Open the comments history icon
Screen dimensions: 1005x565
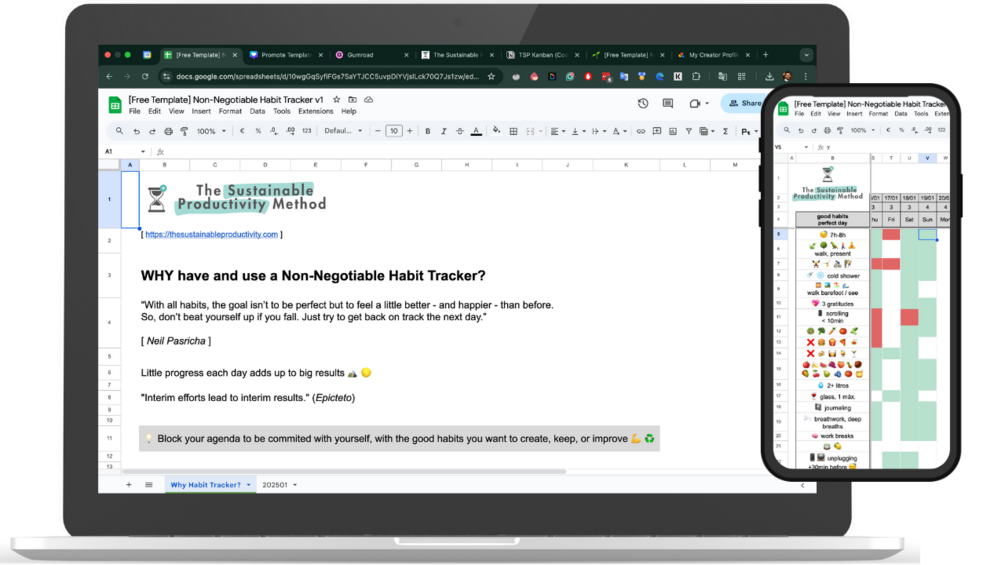(668, 103)
